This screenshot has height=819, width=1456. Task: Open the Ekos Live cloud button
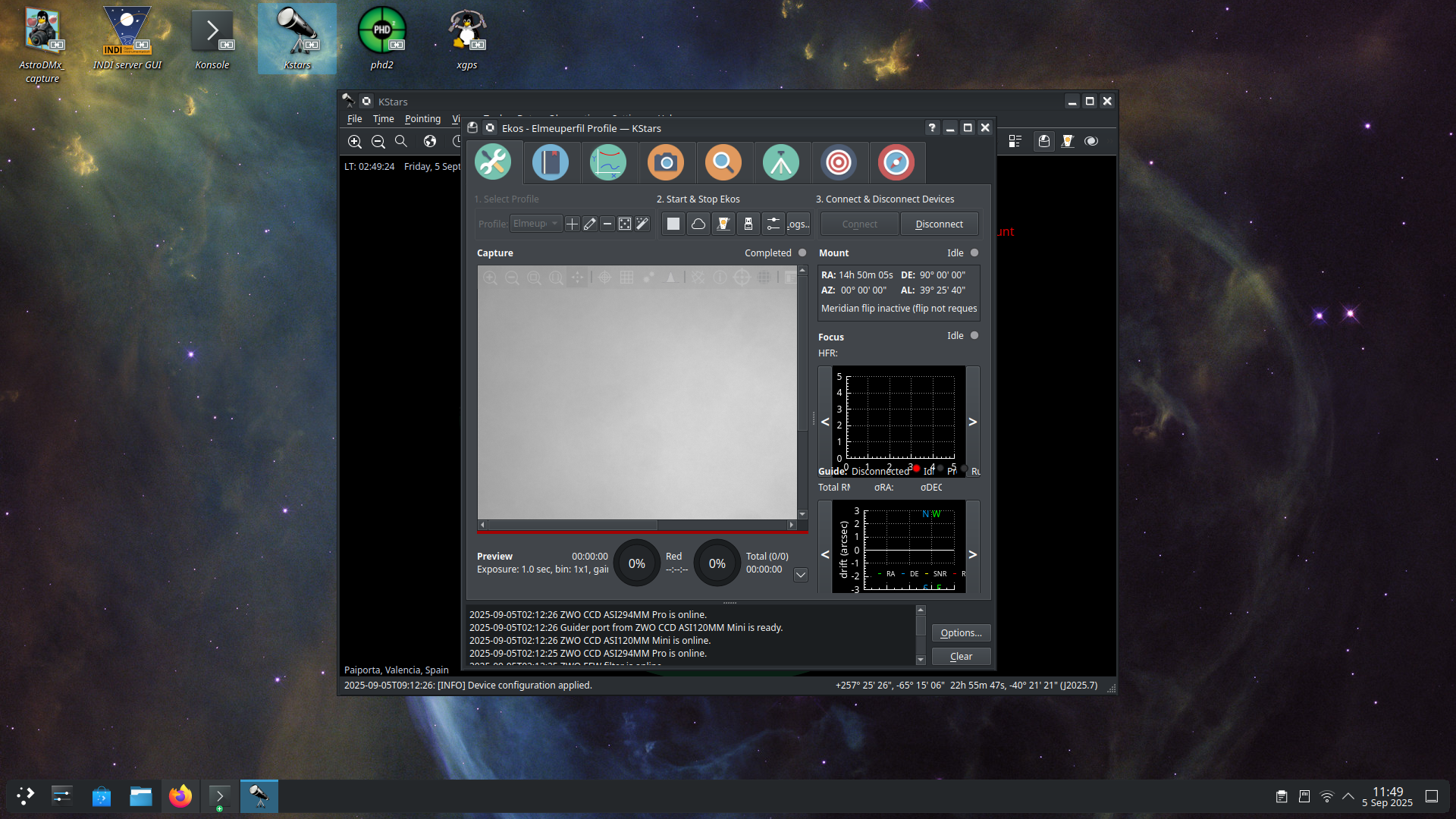pos(698,224)
